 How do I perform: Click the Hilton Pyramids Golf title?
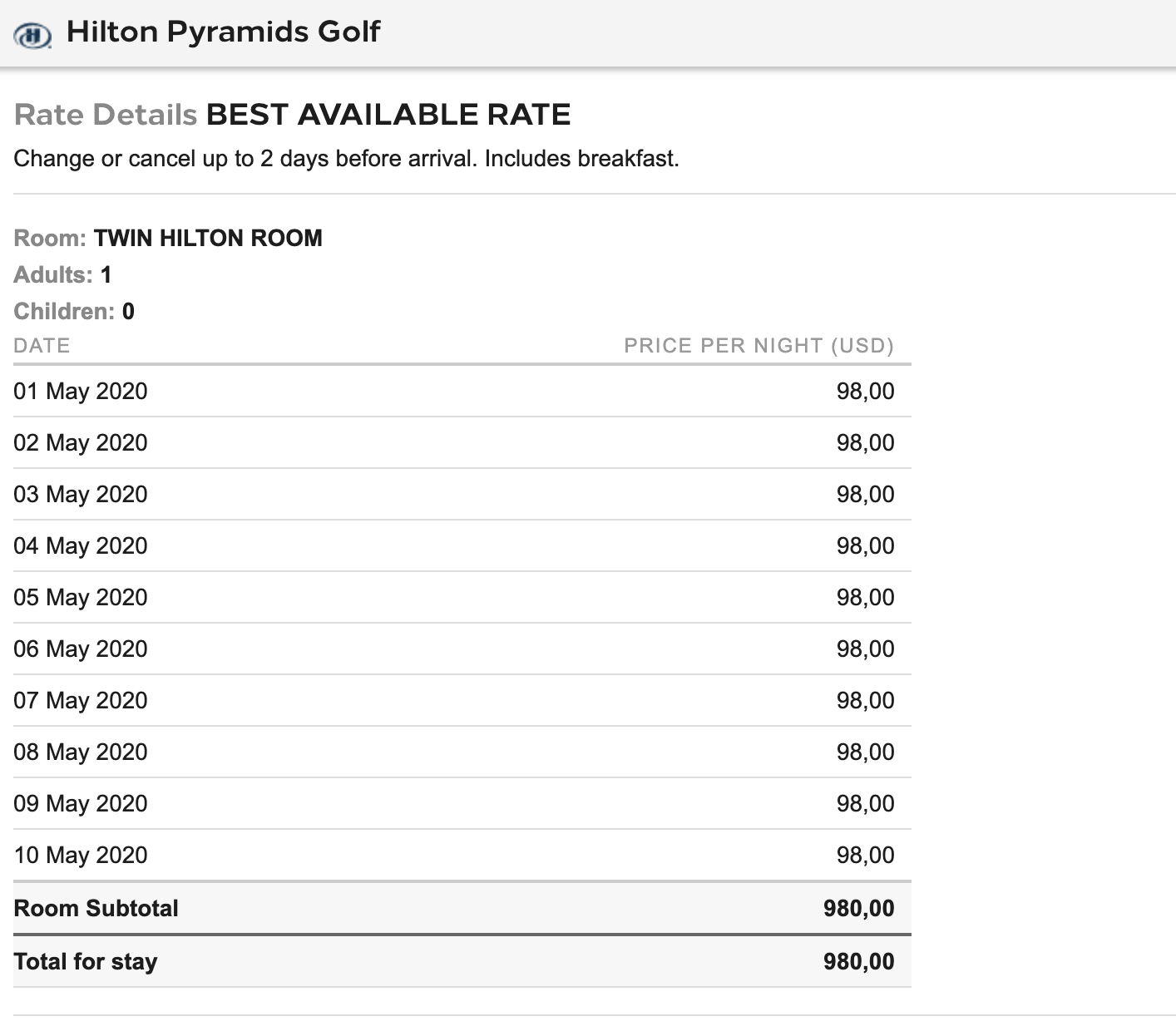tap(223, 32)
